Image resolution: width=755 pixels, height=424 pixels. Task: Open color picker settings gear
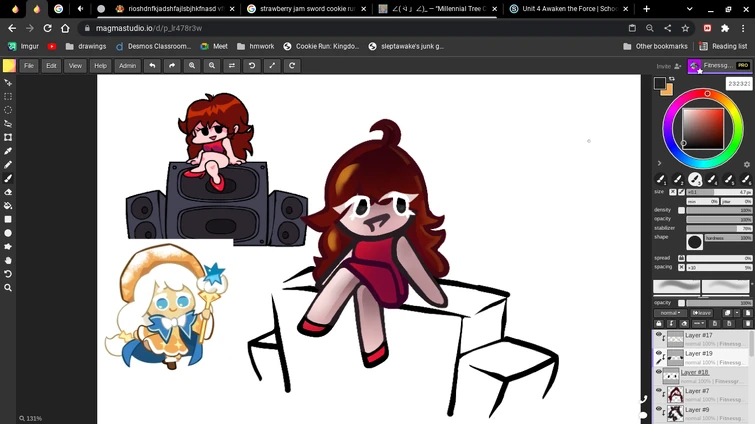[745, 163]
